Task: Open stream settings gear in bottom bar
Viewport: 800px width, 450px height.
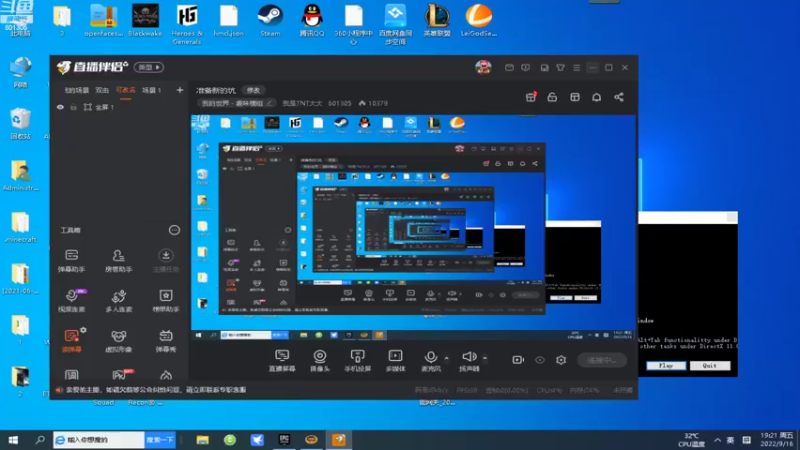Action: (x=561, y=360)
